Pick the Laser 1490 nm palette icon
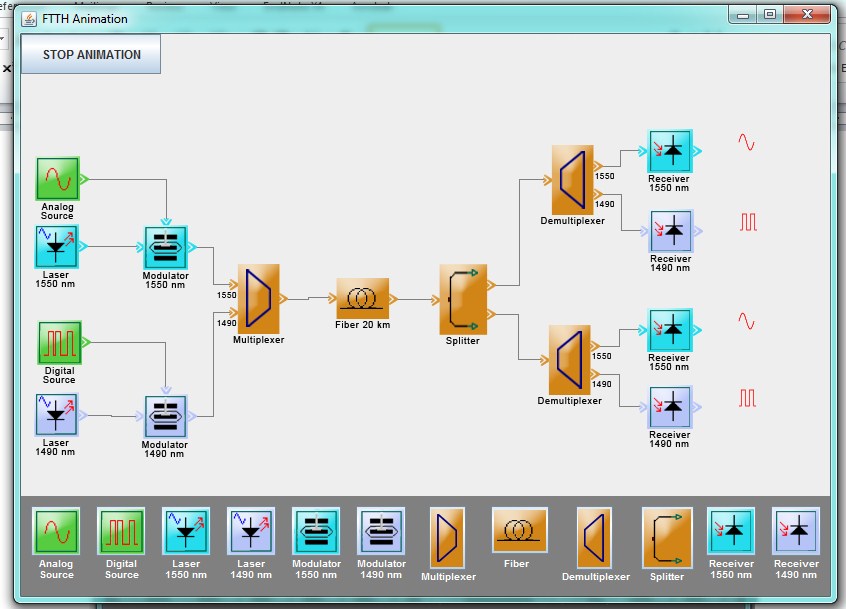This screenshot has height=609, width=846. pos(251,531)
